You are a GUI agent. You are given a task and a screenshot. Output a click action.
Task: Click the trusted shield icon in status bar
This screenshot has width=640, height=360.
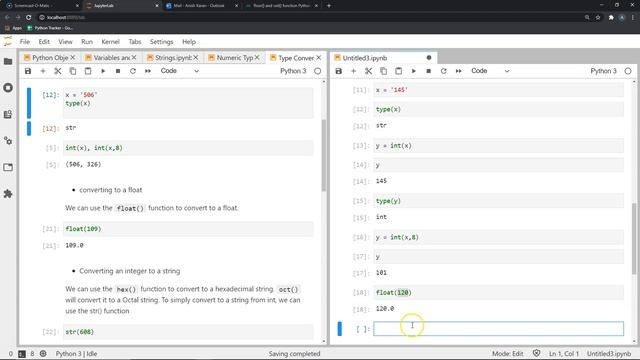536,353
